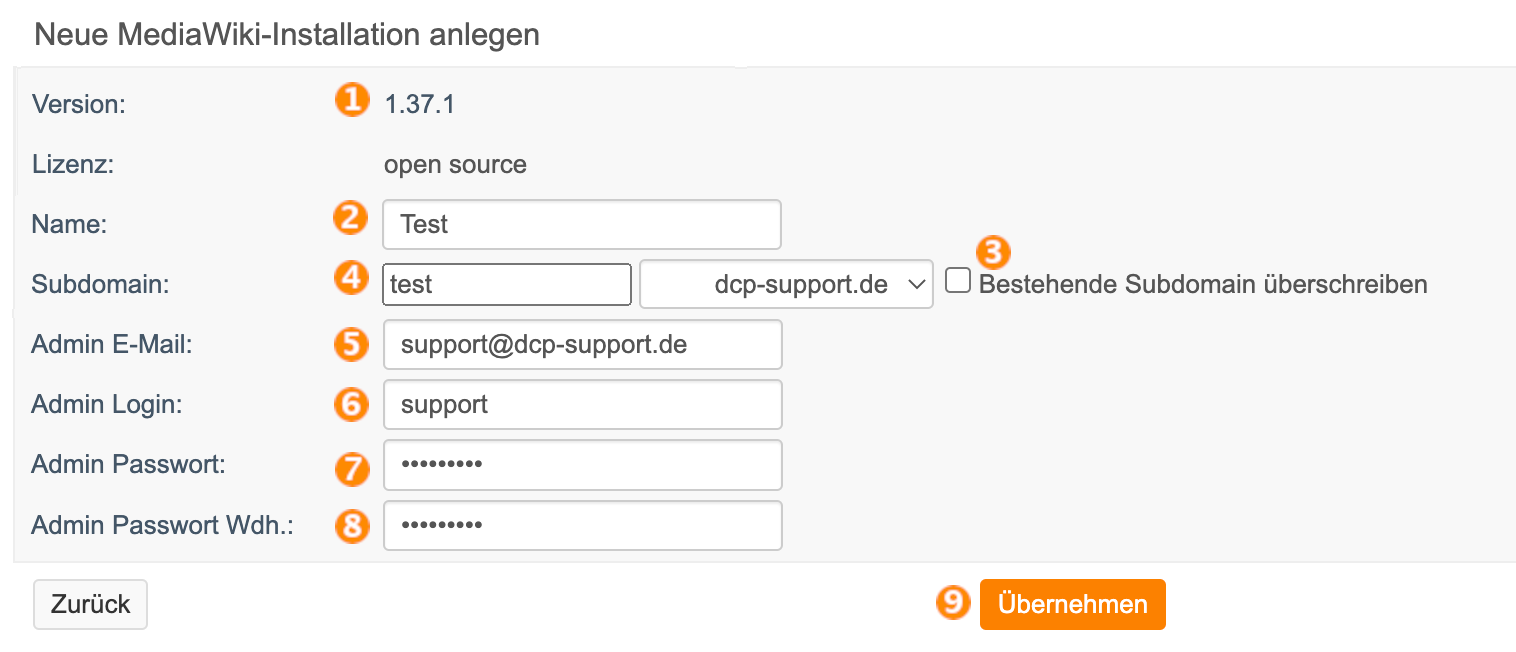Click the orange number 3 marker above checkbox
Image resolution: width=1516 pixels, height=652 pixels.
point(993,251)
